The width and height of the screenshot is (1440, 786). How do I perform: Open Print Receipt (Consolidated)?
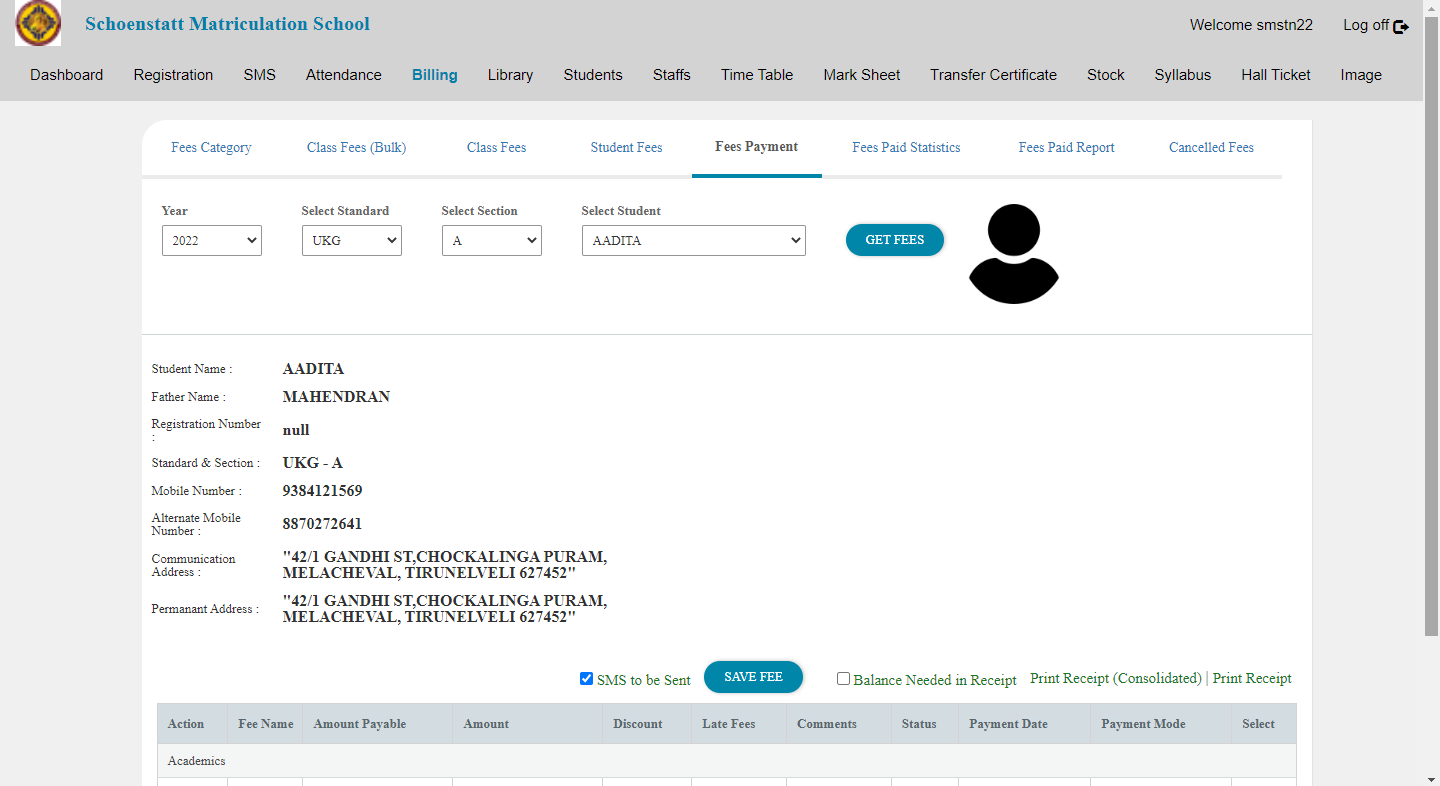pyautogui.click(x=1115, y=678)
